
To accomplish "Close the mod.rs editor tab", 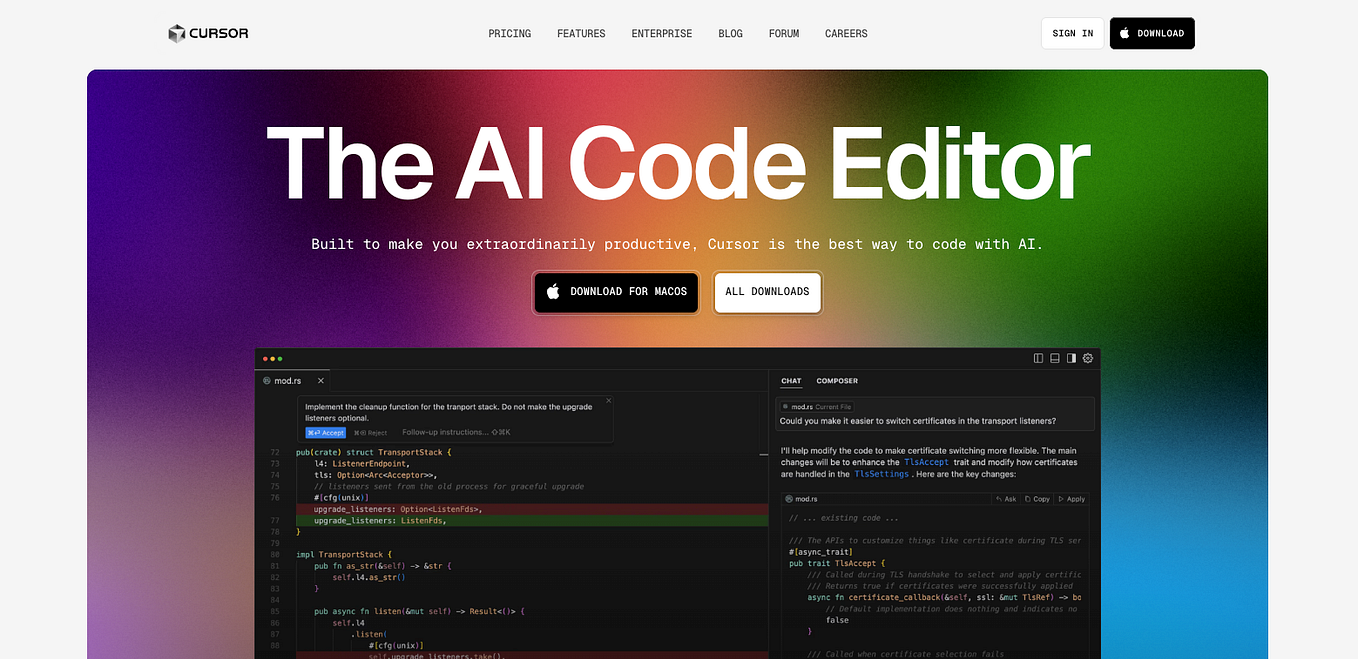I will tap(320, 381).
